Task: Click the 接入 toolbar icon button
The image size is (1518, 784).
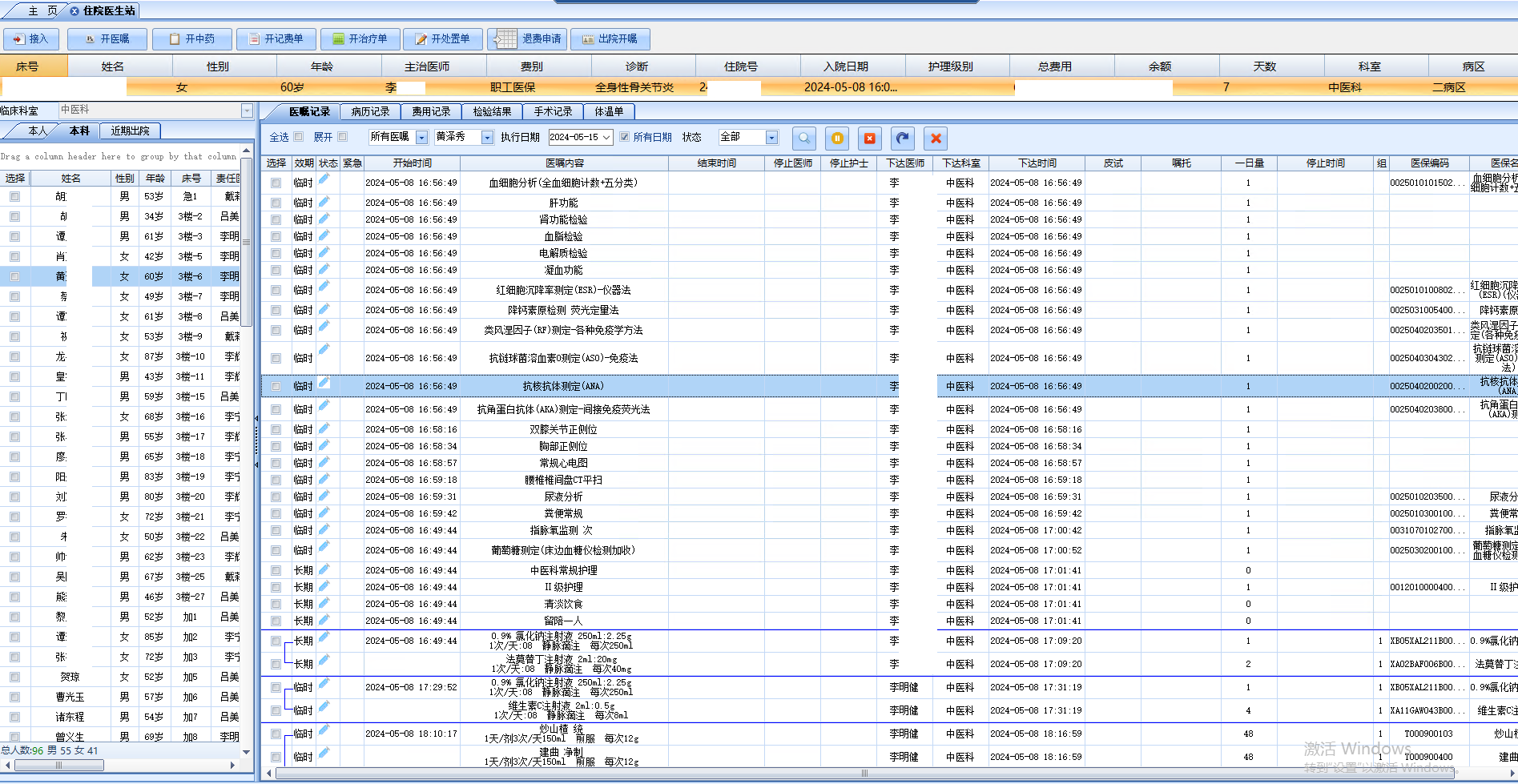Action: 30,38
